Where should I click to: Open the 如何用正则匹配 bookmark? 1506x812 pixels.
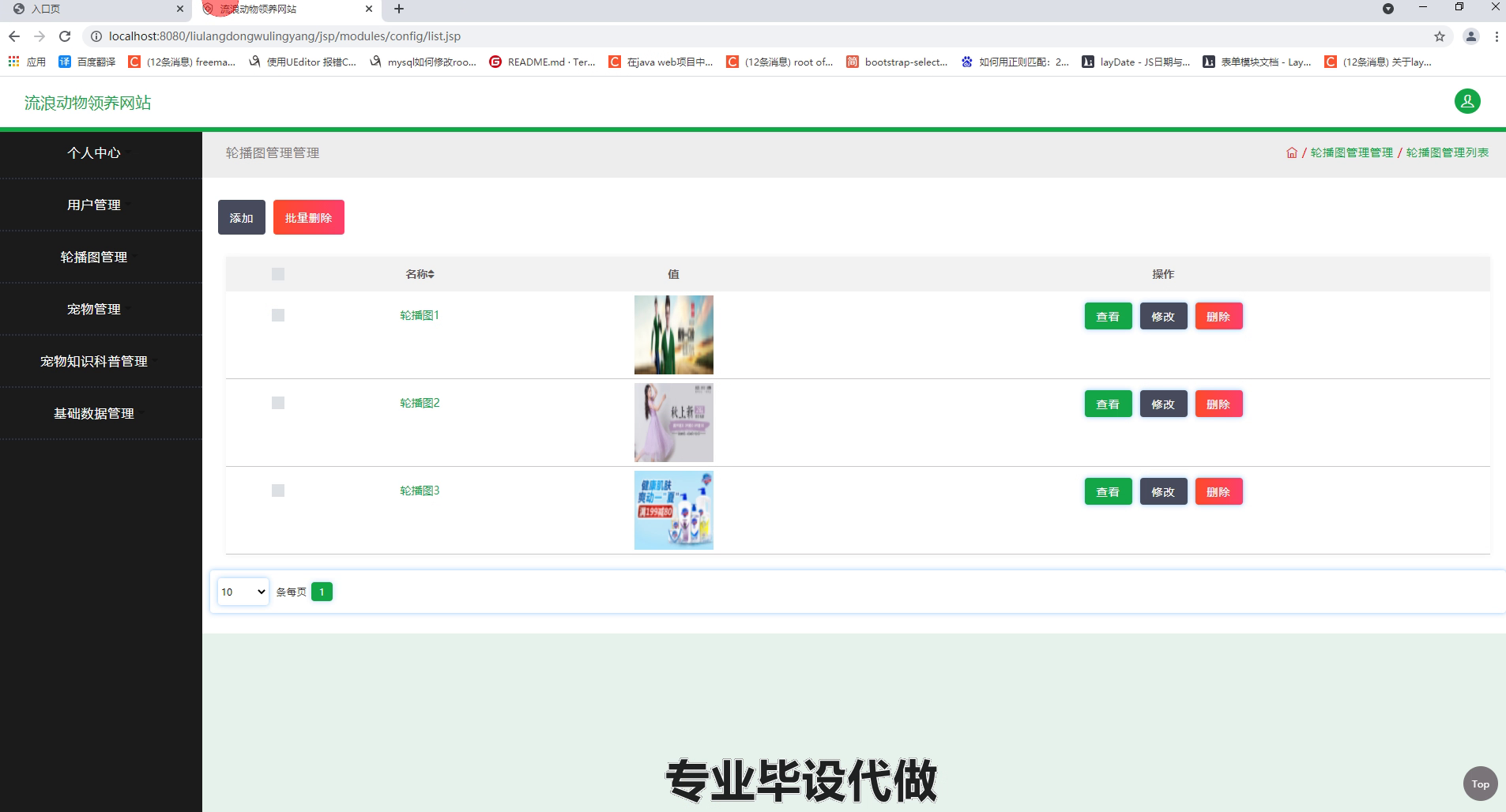(1015, 62)
